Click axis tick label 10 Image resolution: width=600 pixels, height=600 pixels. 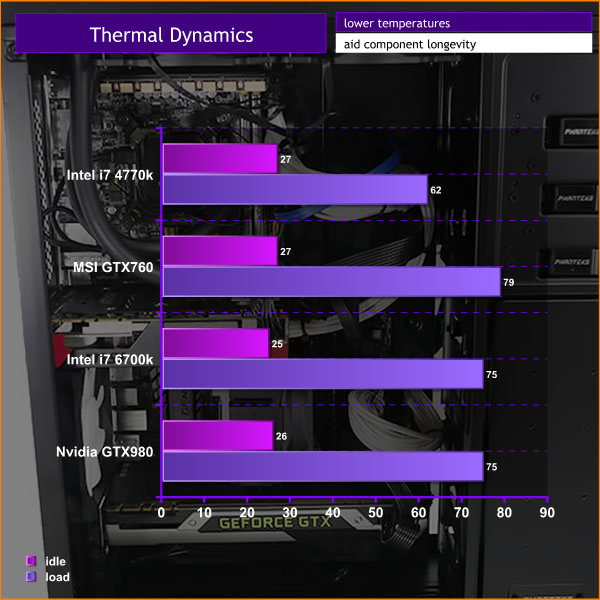click(204, 512)
